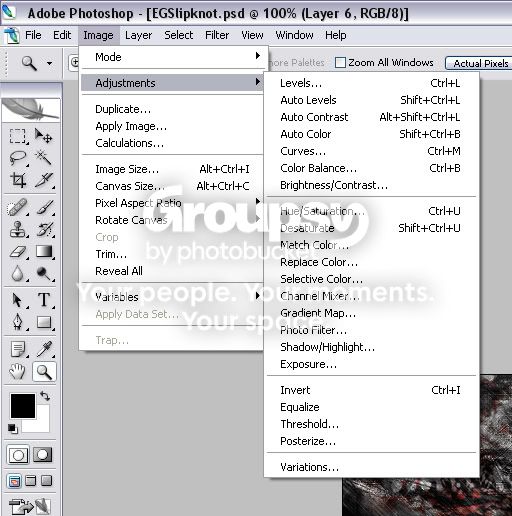Select the Dodge tool
This screenshot has width=512, height=516.
[44, 274]
